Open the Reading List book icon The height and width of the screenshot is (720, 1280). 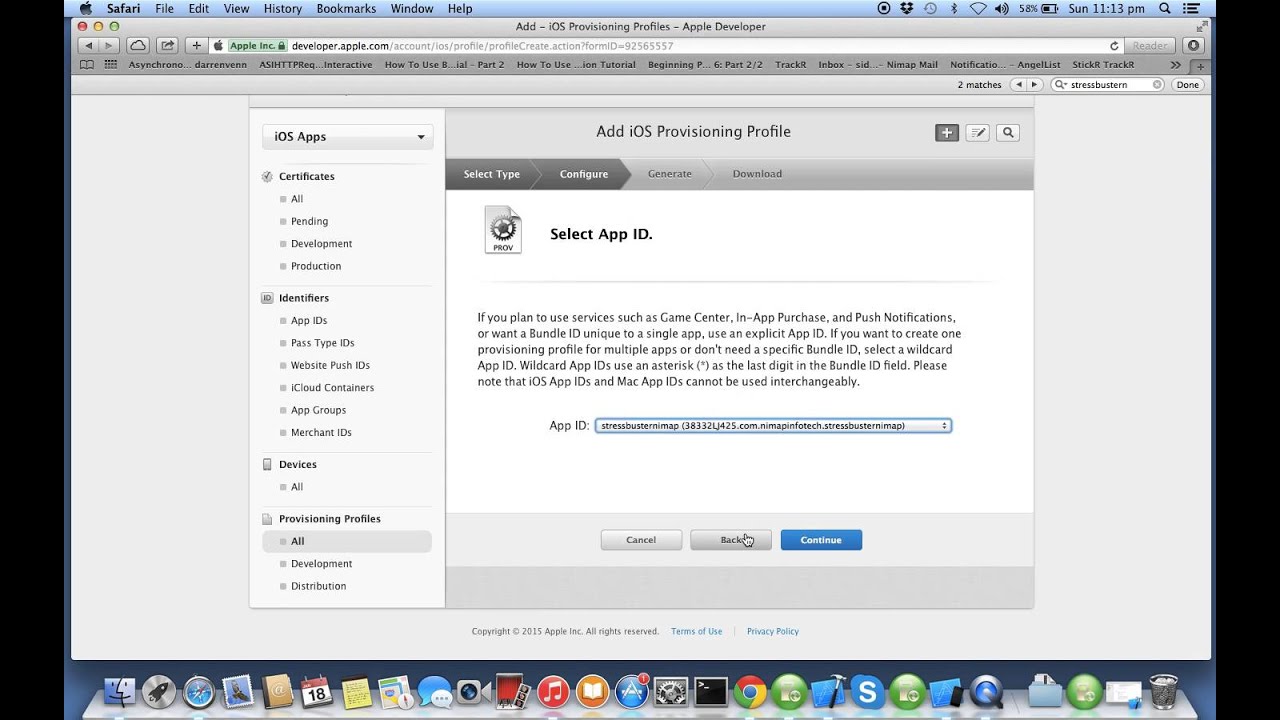click(x=87, y=65)
